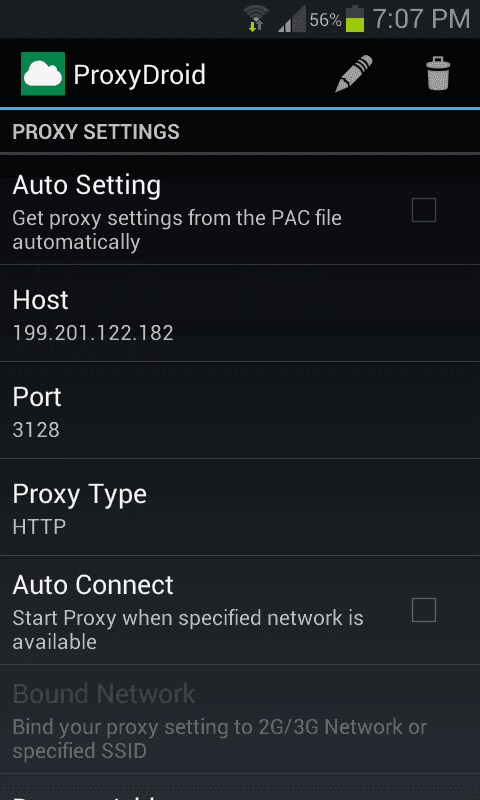Open the disabled Bound Network selector
Screen dimensions: 480x800
coord(240,719)
